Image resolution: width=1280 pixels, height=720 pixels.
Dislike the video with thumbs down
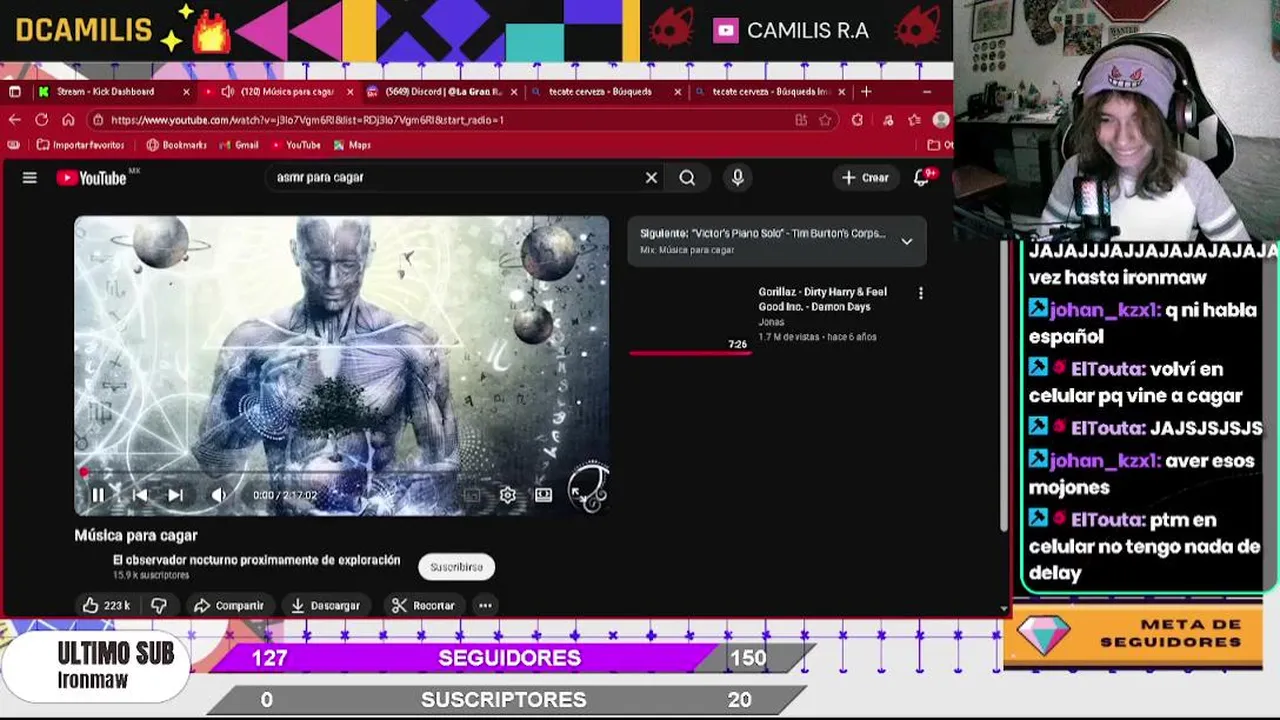pyautogui.click(x=158, y=605)
